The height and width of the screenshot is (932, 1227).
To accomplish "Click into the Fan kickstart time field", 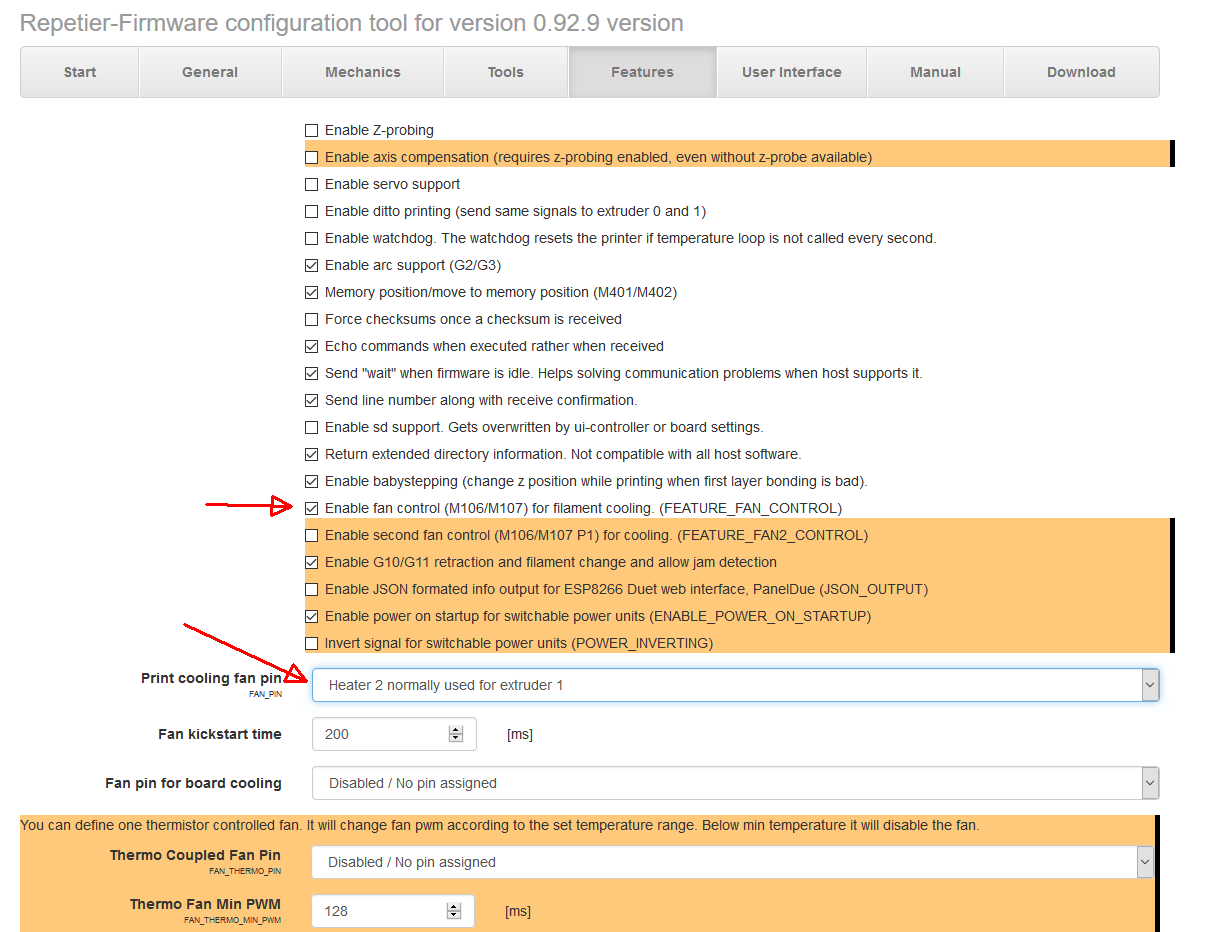I will point(380,734).
